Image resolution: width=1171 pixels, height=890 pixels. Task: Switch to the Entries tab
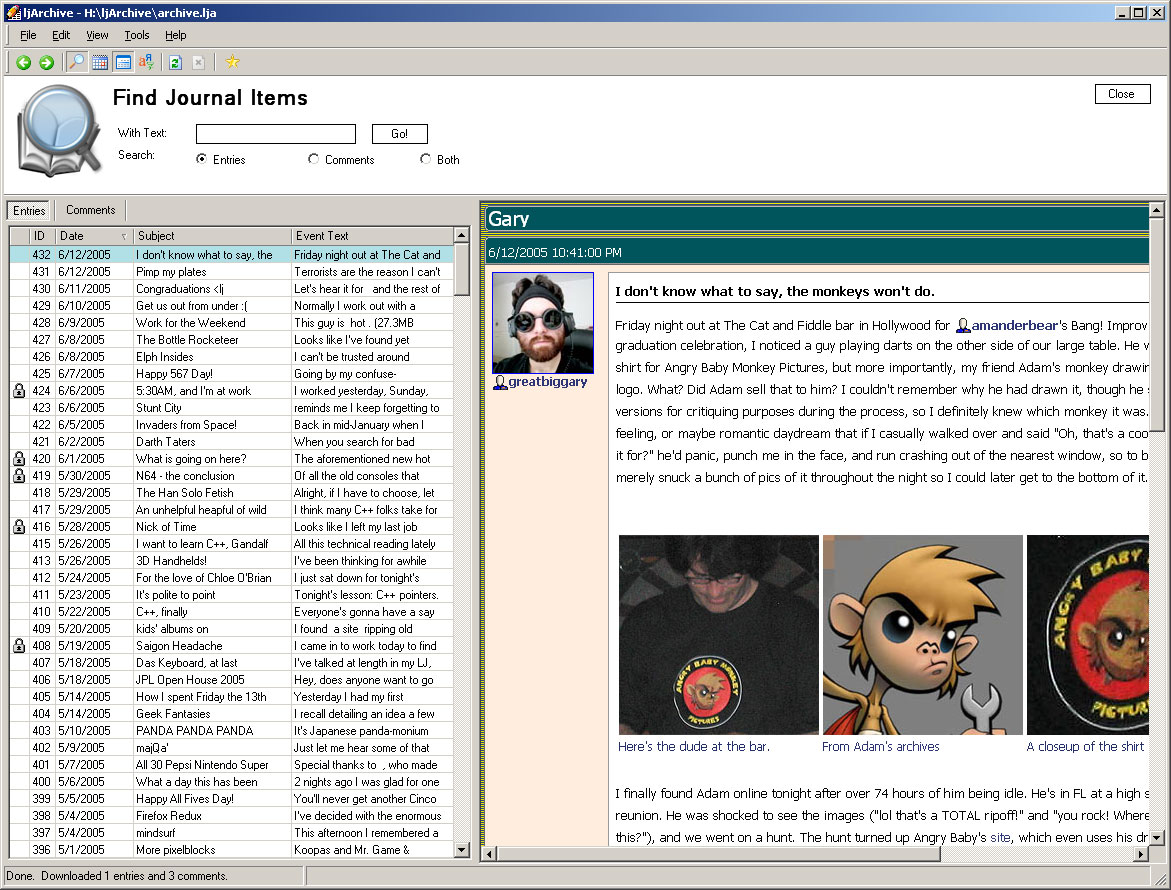click(x=29, y=211)
